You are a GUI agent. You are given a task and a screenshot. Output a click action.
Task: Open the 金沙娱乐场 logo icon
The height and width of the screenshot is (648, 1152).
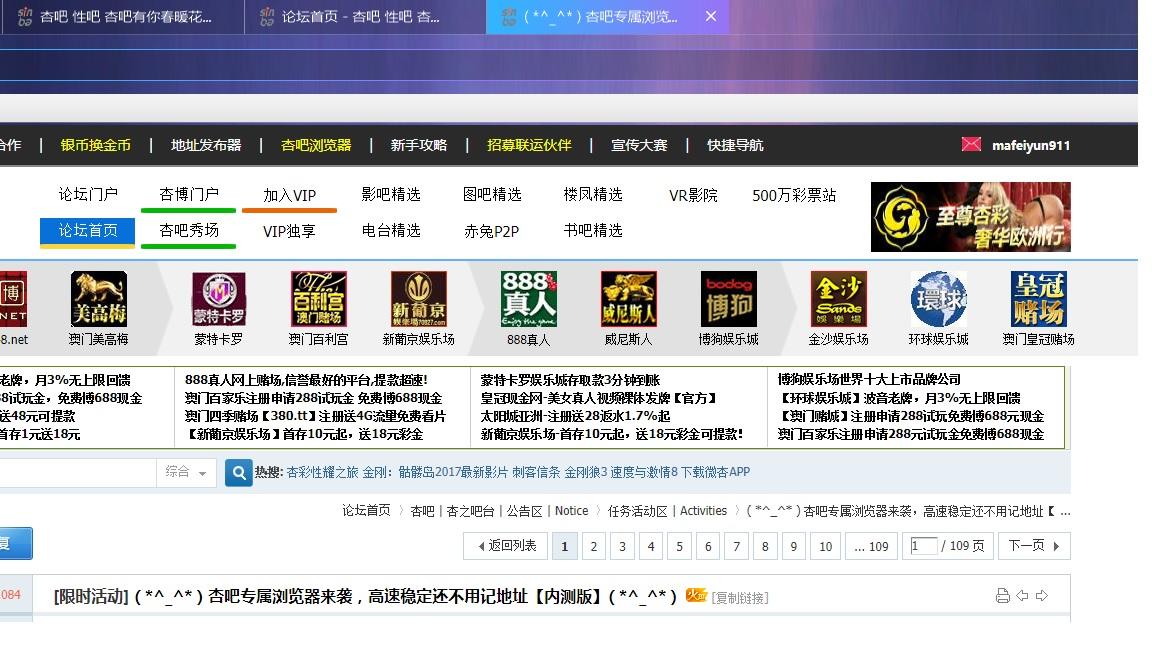(838, 299)
